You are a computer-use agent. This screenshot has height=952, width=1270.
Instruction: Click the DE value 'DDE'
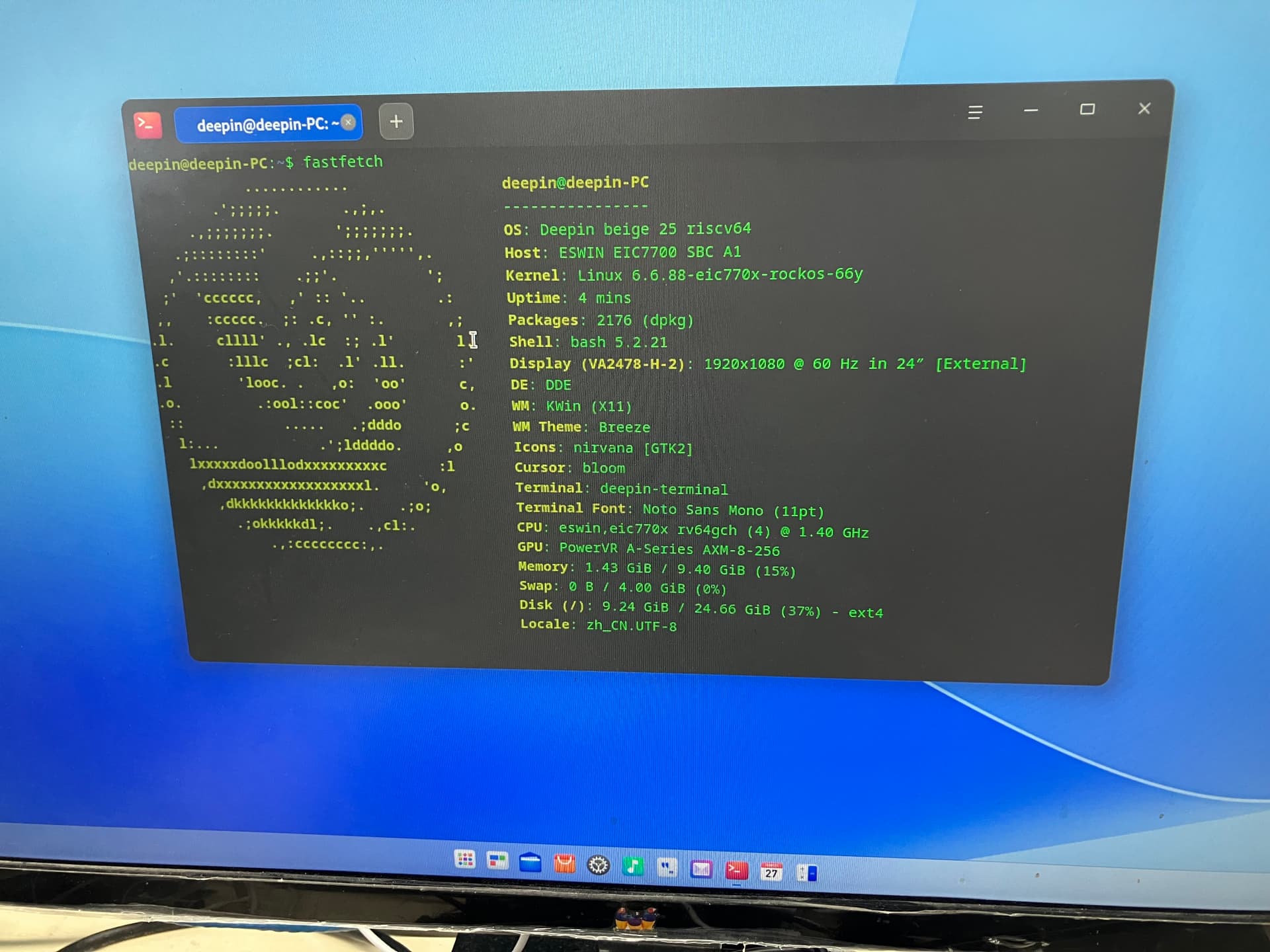[x=558, y=385]
